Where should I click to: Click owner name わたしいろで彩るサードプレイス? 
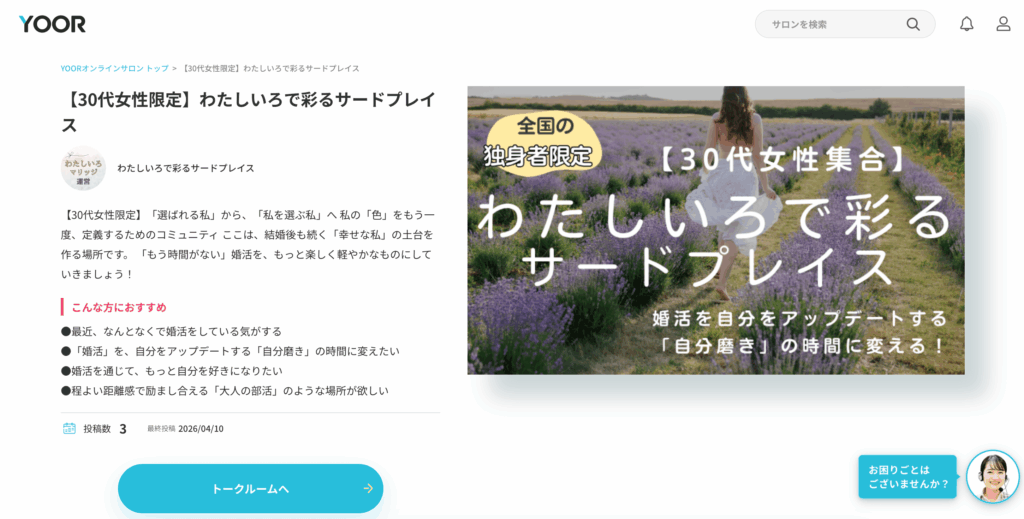(x=185, y=168)
